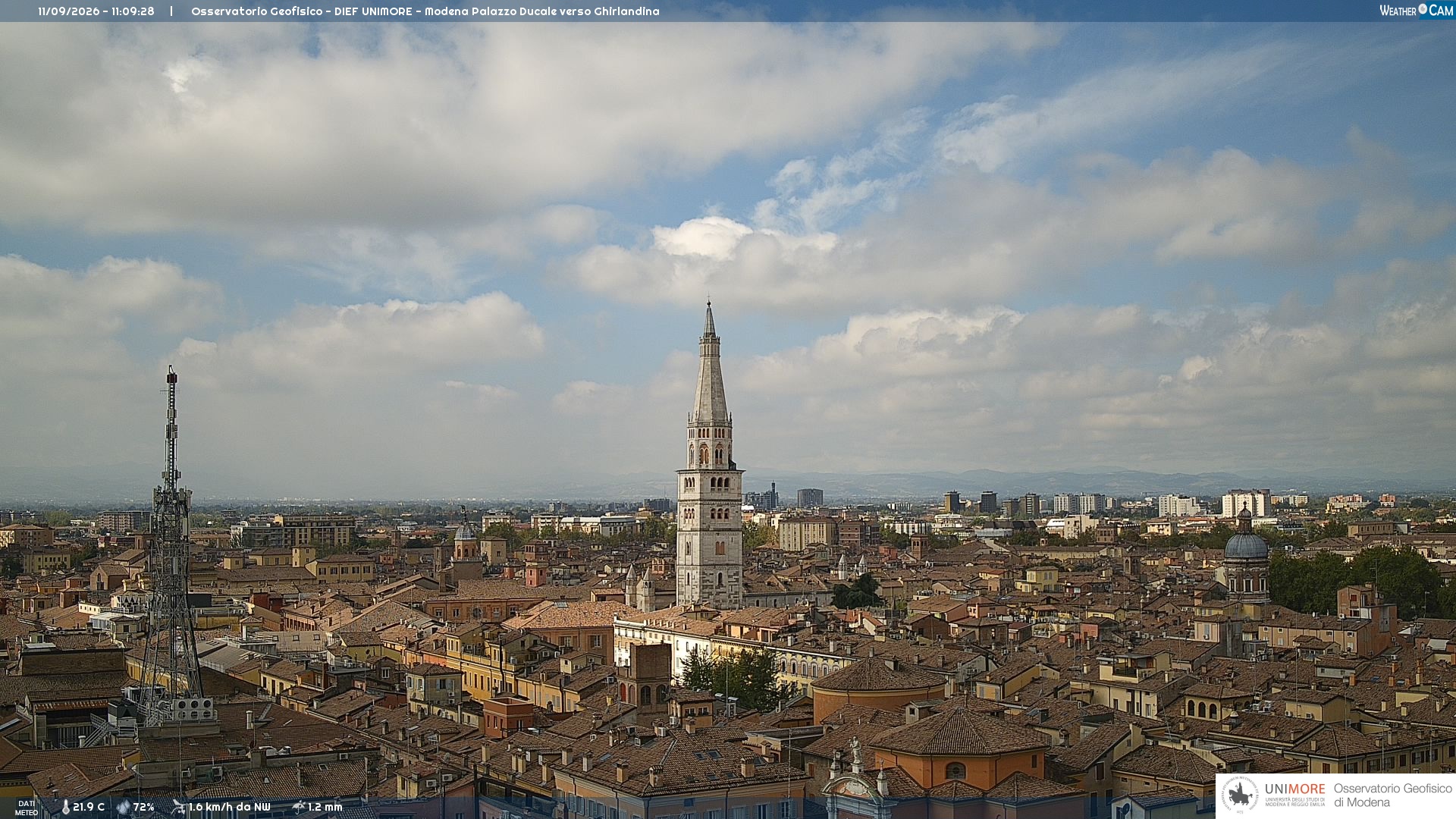The width and height of the screenshot is (1456, 819).
Task: Click the humidity water drops icon
Action: click(x=124, y=807)
